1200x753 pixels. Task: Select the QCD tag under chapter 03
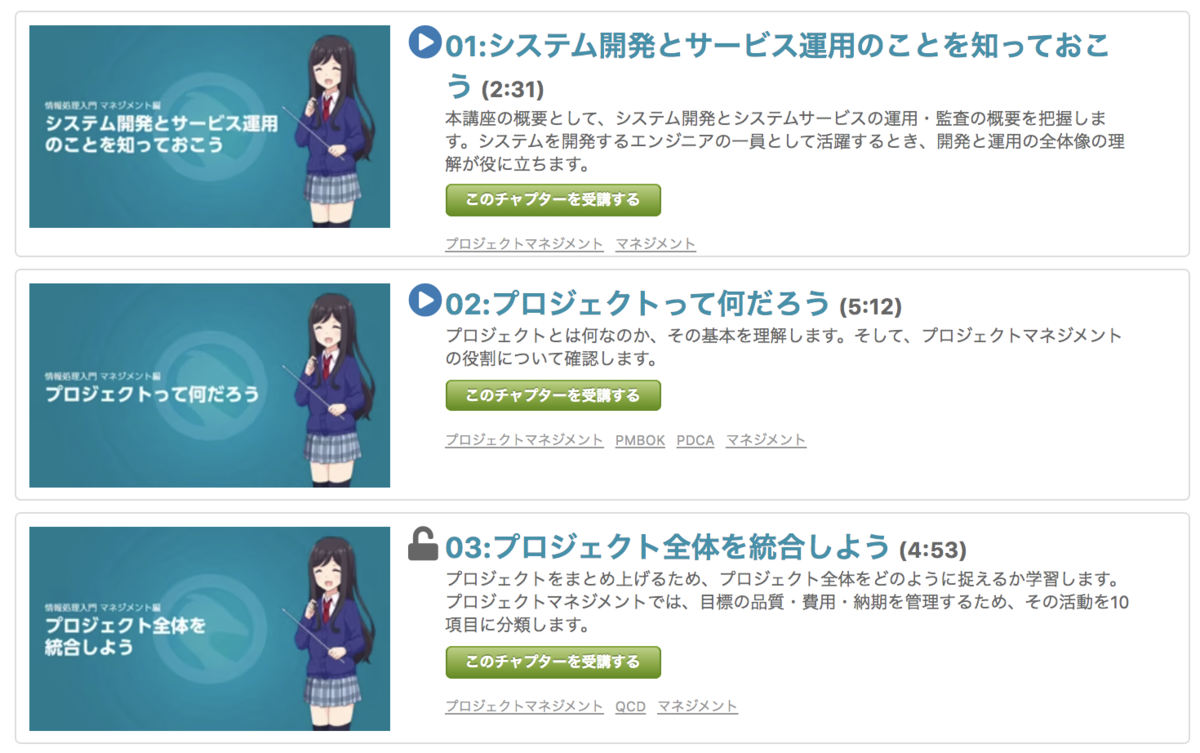(x=630, y=706)
